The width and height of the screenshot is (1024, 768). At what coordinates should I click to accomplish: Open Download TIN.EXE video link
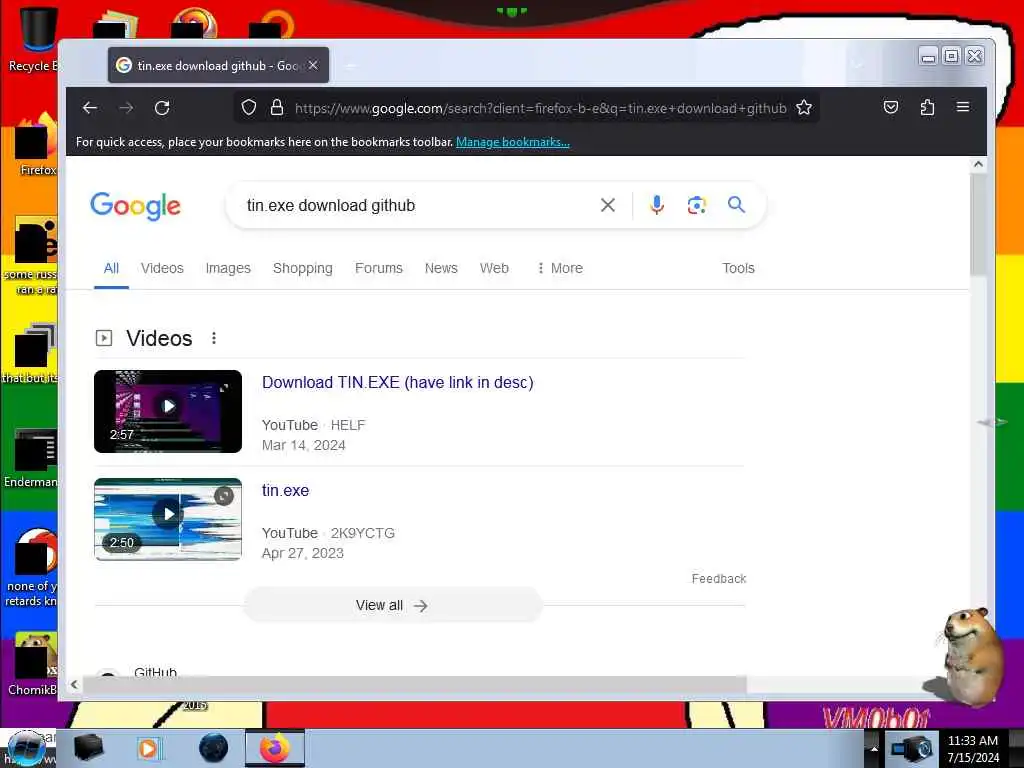pos(398,382)
